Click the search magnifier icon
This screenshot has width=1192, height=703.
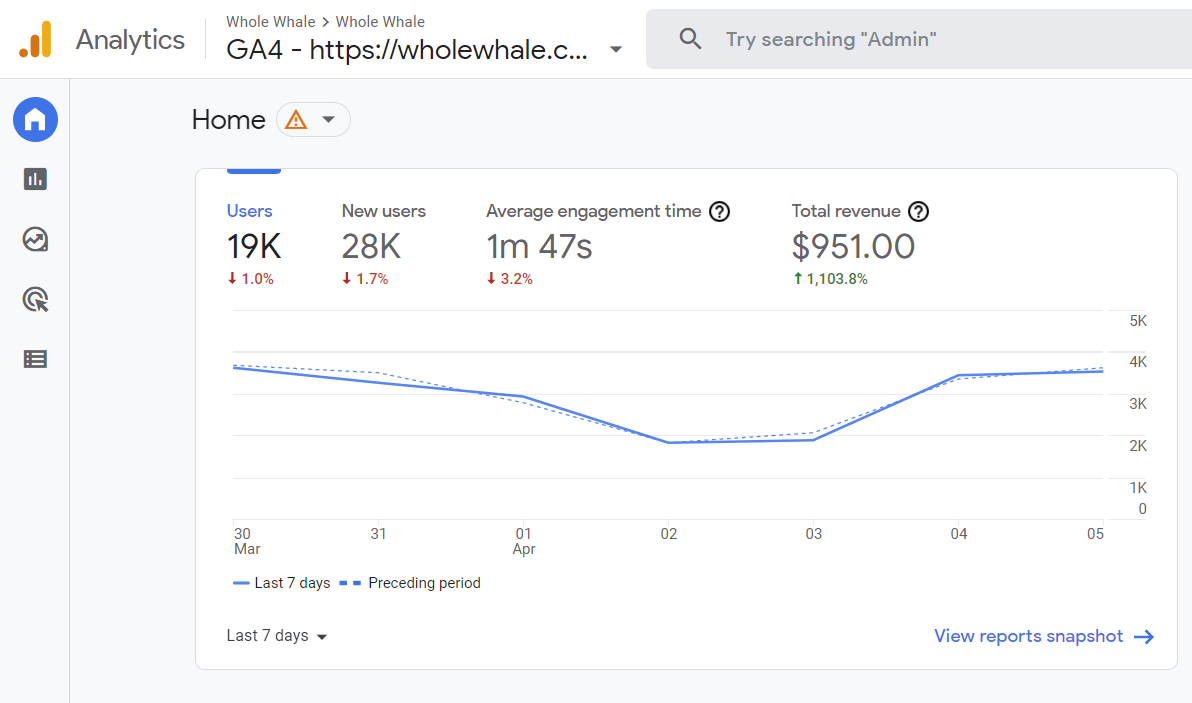[x=690, y=39]
